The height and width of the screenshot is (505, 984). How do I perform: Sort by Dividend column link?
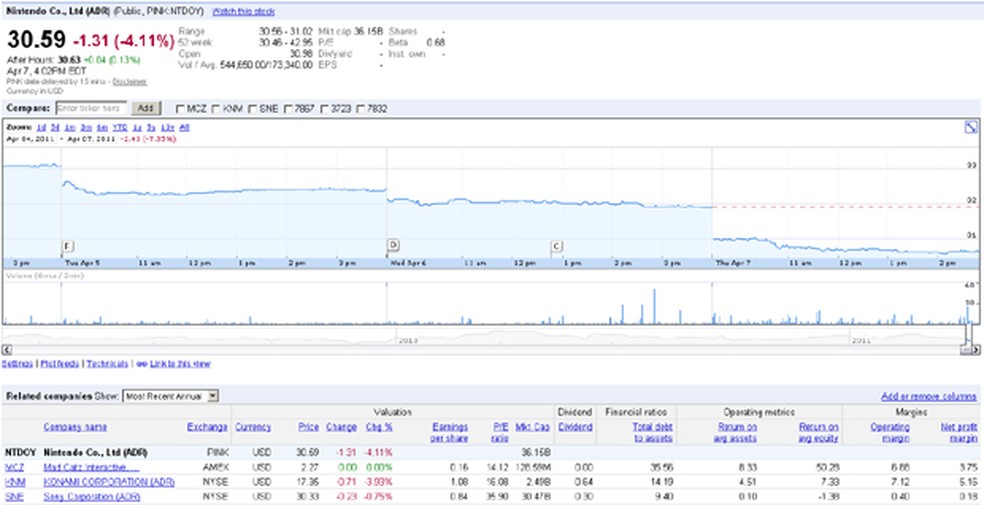coord(575,427)
